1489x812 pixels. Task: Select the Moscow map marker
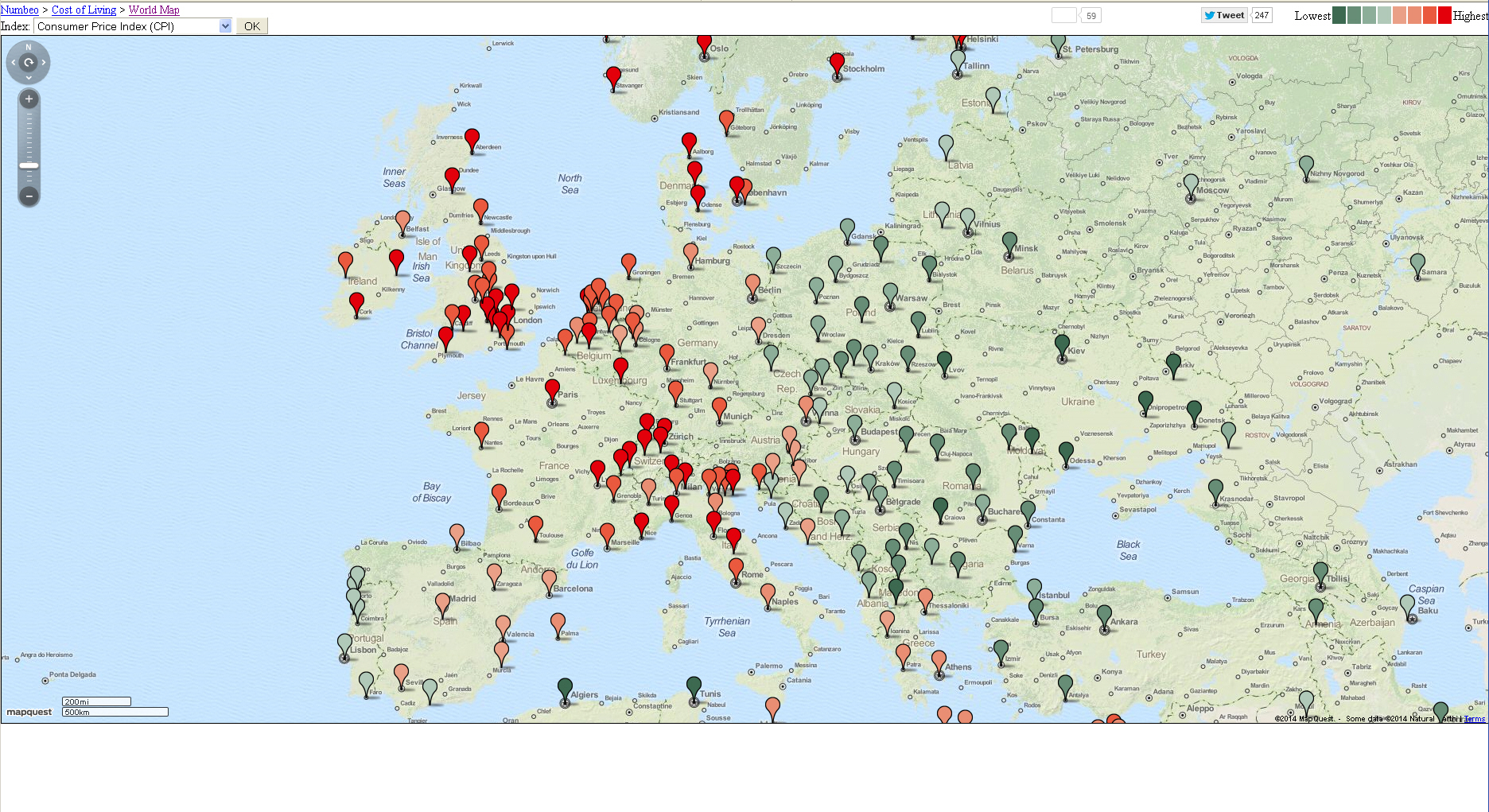(1191, 186)
